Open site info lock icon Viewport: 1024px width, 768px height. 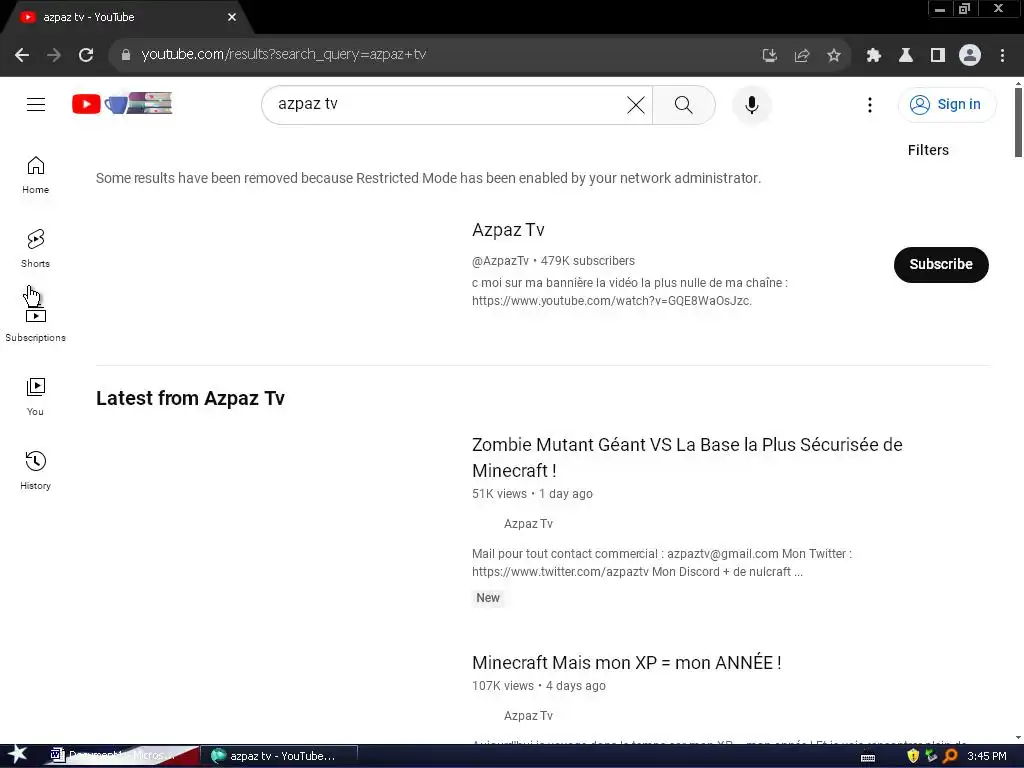125,56
